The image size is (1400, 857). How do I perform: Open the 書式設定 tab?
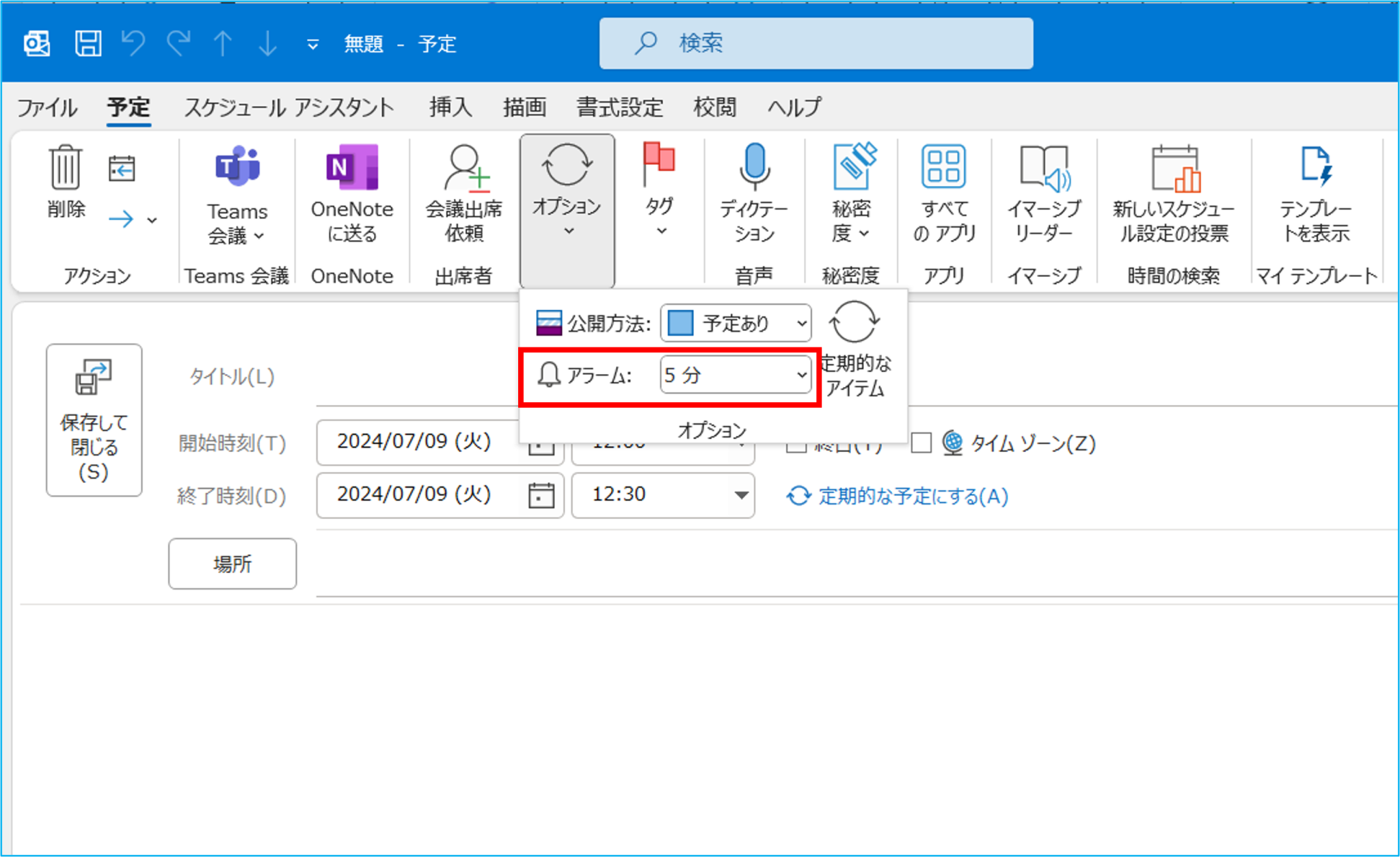620,107
